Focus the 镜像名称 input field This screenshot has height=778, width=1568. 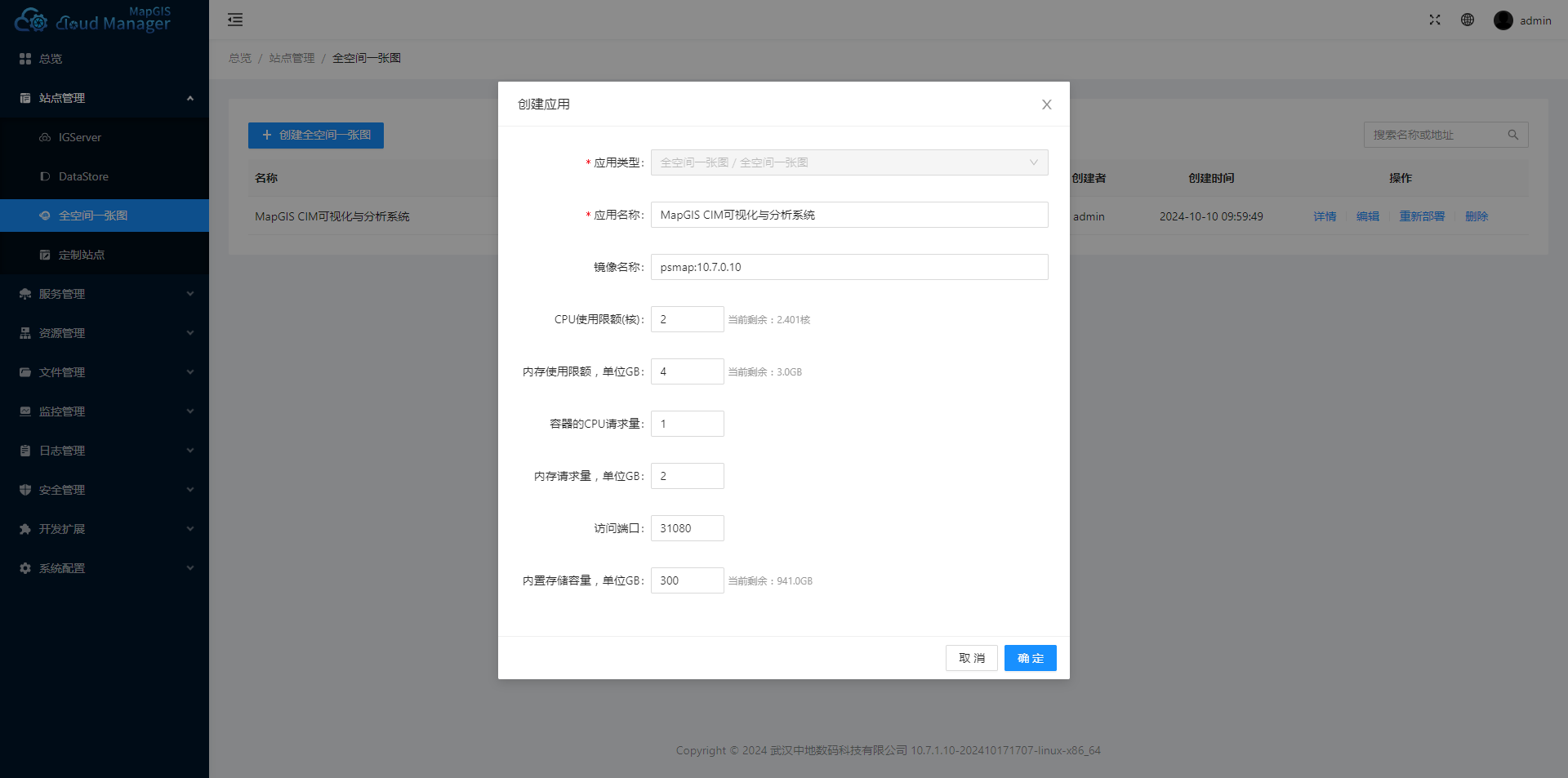coord(849,267)
